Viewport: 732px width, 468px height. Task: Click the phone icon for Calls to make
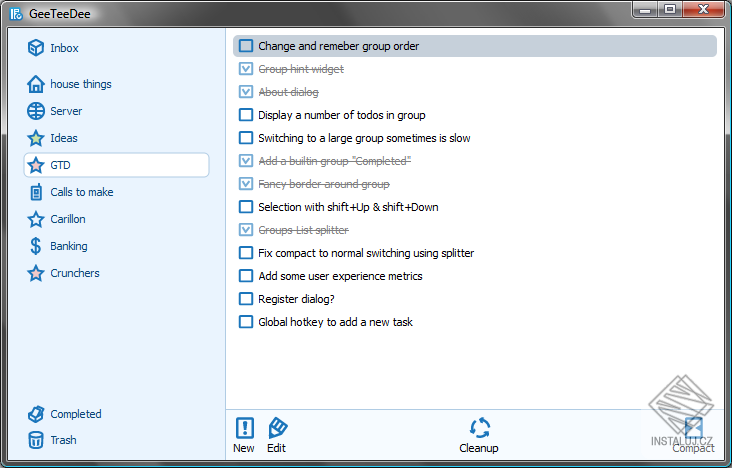(x=36, y=192)
